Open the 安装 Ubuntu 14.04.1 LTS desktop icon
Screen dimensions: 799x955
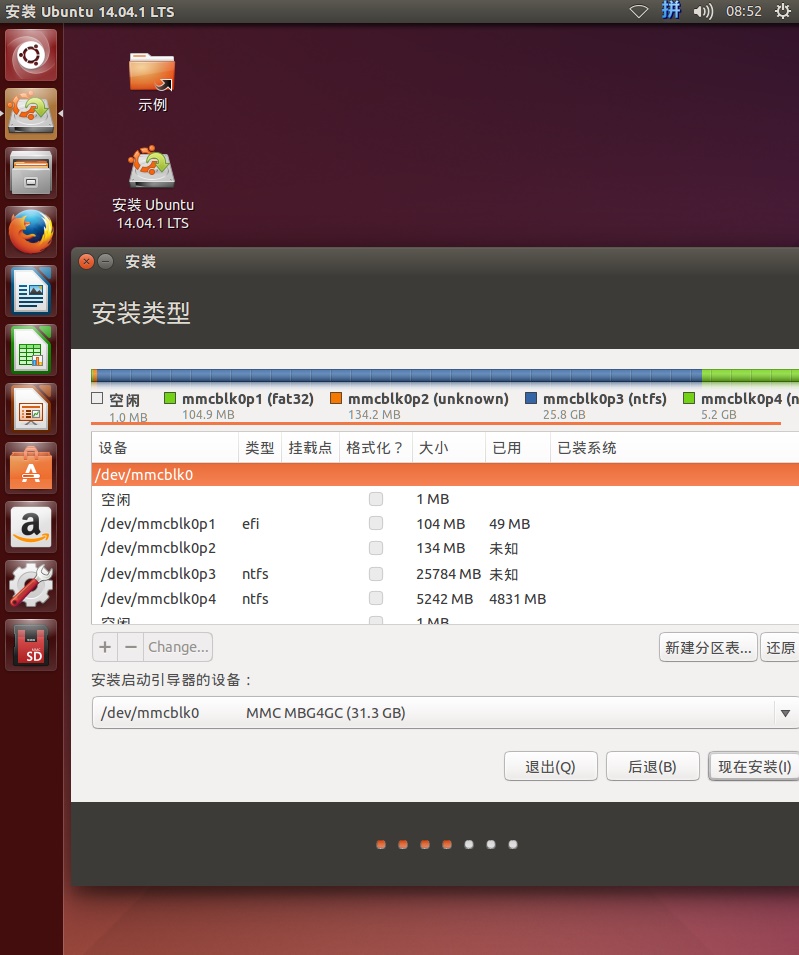pos(152,188)
